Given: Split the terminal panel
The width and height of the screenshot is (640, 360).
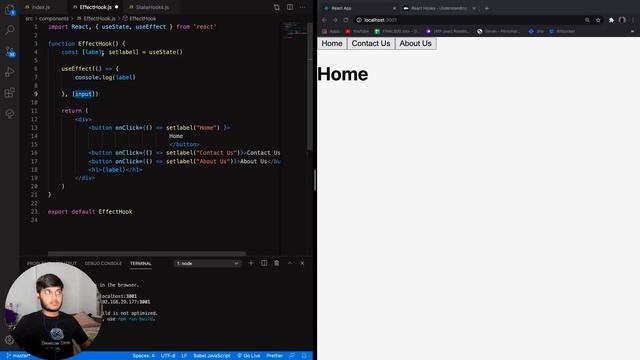Looking at the screenshot, I should (x=264, y=263).
